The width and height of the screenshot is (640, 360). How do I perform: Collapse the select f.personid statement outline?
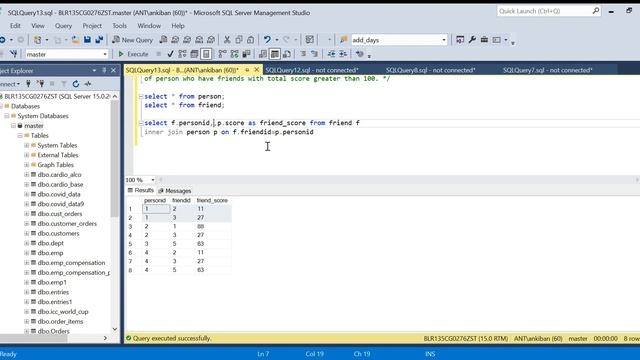click(x=141, y=123)
